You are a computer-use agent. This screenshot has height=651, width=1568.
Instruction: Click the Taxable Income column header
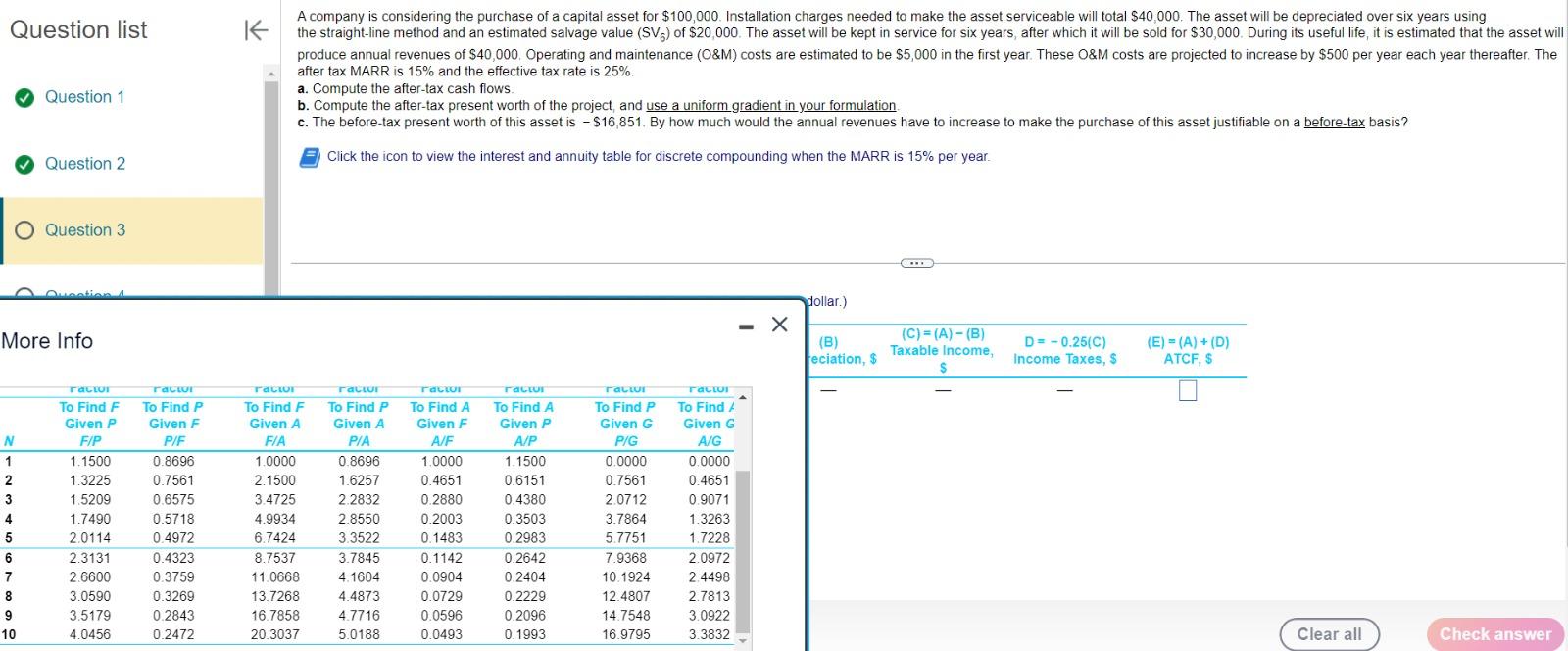point(941,351)
